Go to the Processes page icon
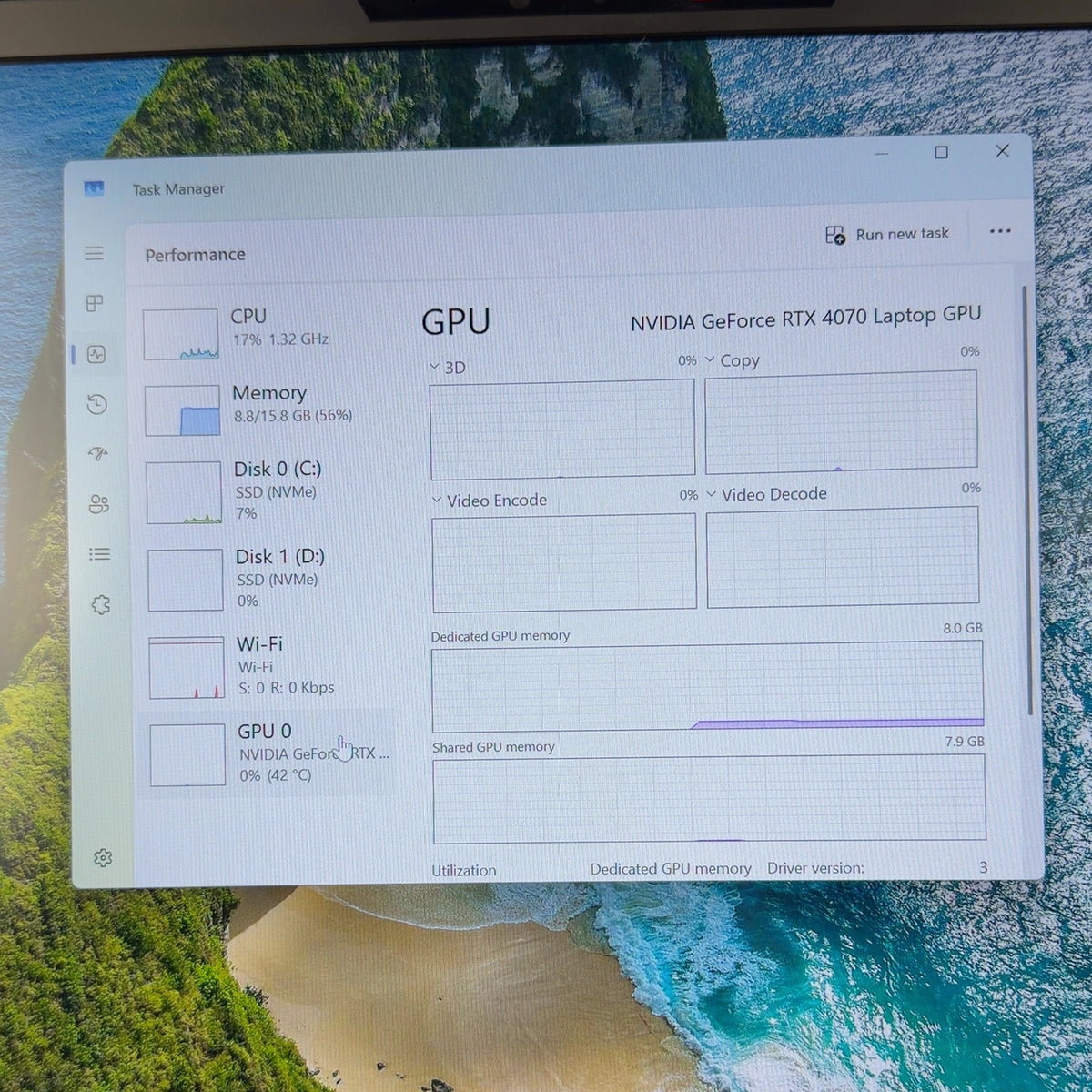1092x1092 pixels. 95,303
